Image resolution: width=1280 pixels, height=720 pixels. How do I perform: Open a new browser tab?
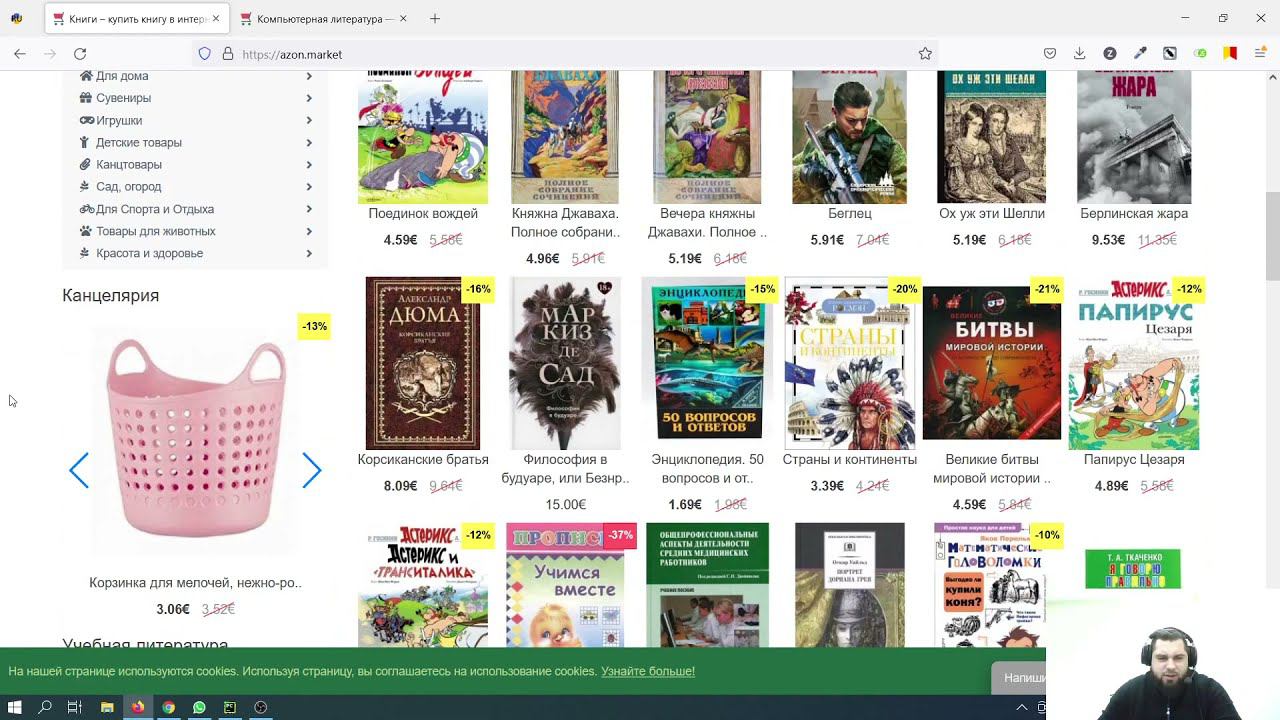click(x=435, y=18)
